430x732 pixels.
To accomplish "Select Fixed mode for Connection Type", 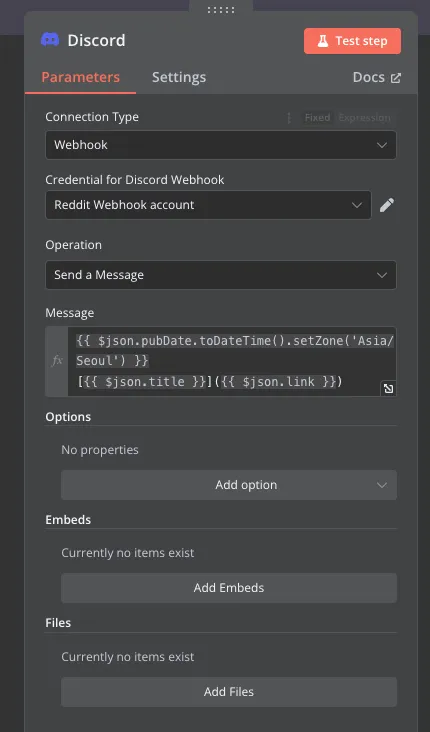I will (x=317, y=118).
